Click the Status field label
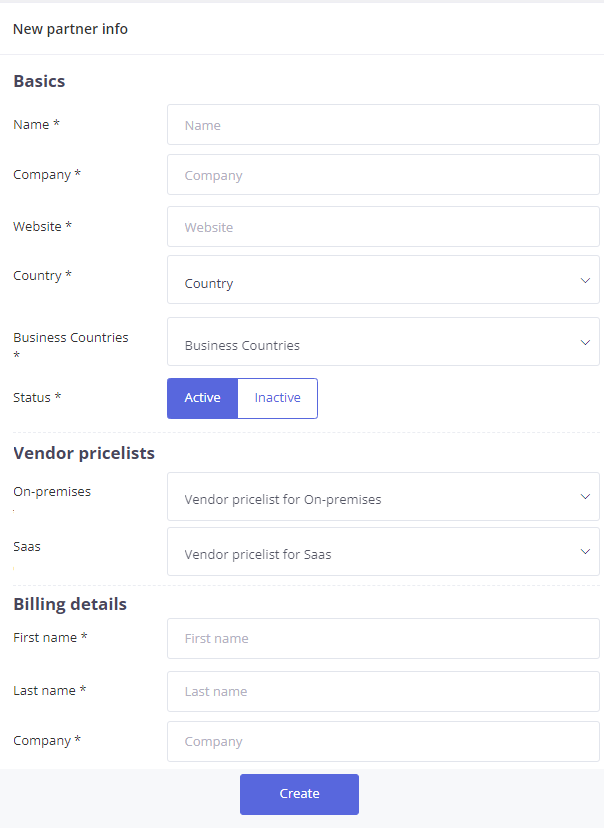This screenshot has width=604, height=828. pyautogui.click(x=37, y=398)
